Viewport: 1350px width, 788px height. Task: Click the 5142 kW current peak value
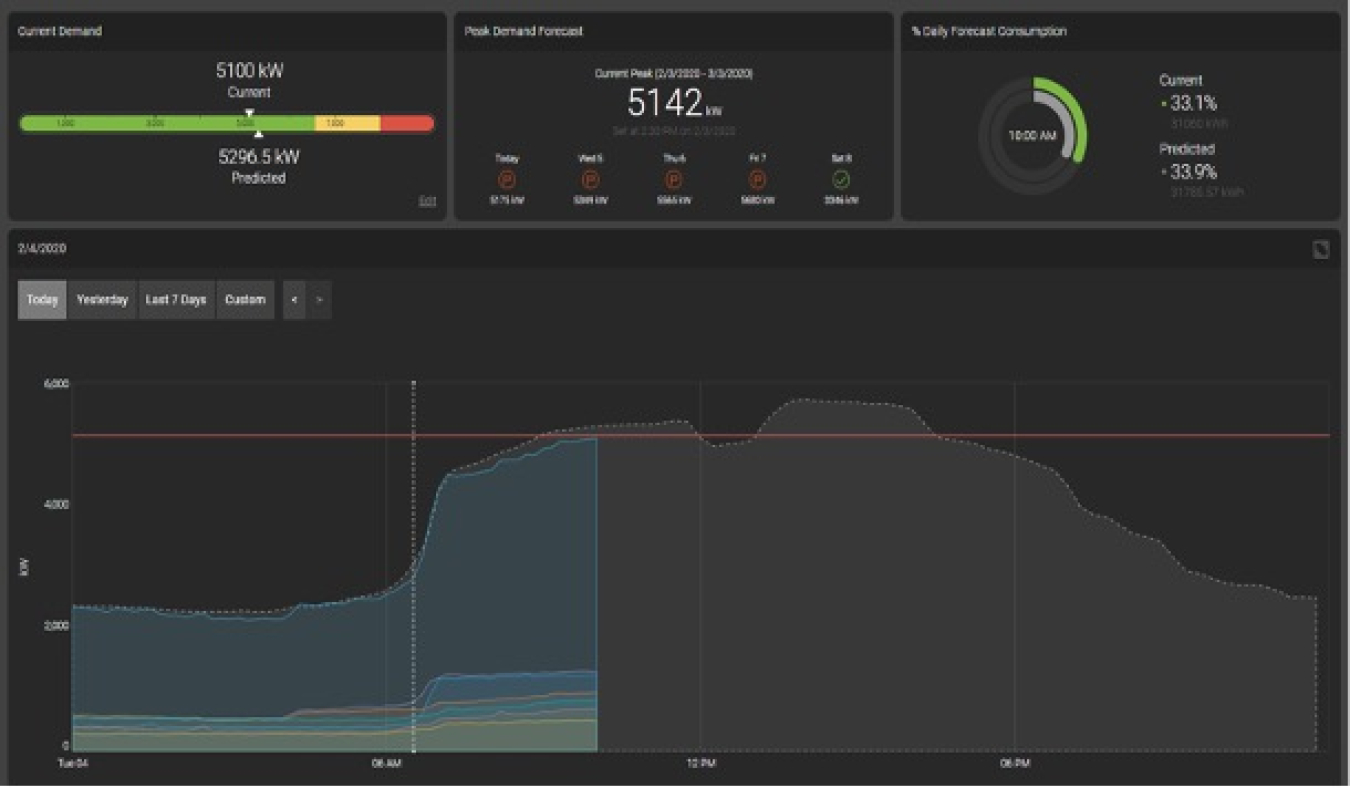click(675, 103)
